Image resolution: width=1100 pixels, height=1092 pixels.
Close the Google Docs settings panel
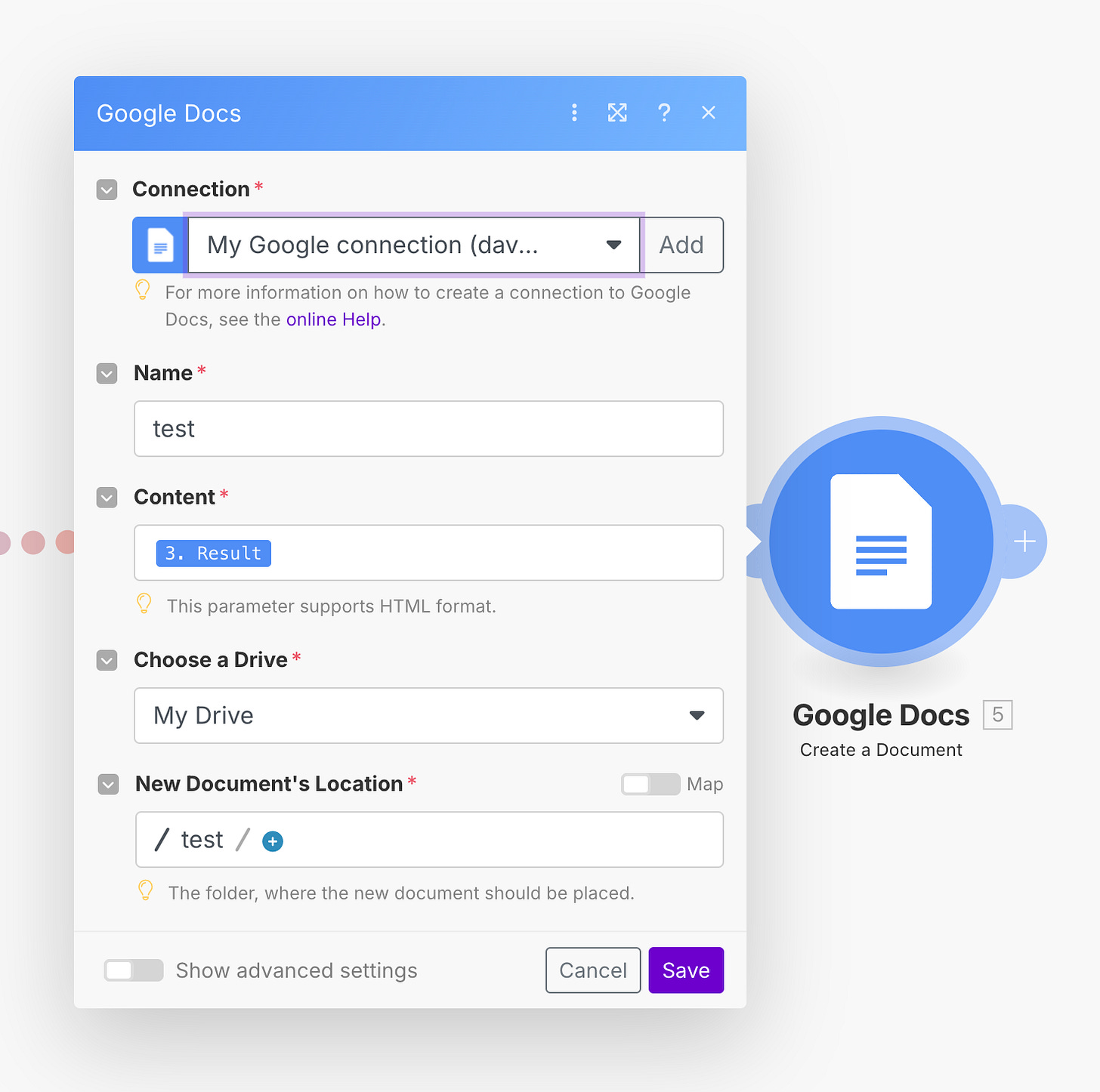[709, 113]
